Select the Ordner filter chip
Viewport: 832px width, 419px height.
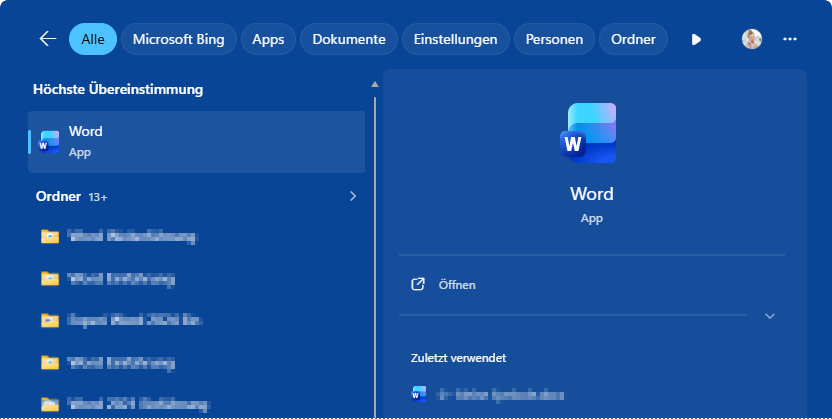tap(633, 39)
